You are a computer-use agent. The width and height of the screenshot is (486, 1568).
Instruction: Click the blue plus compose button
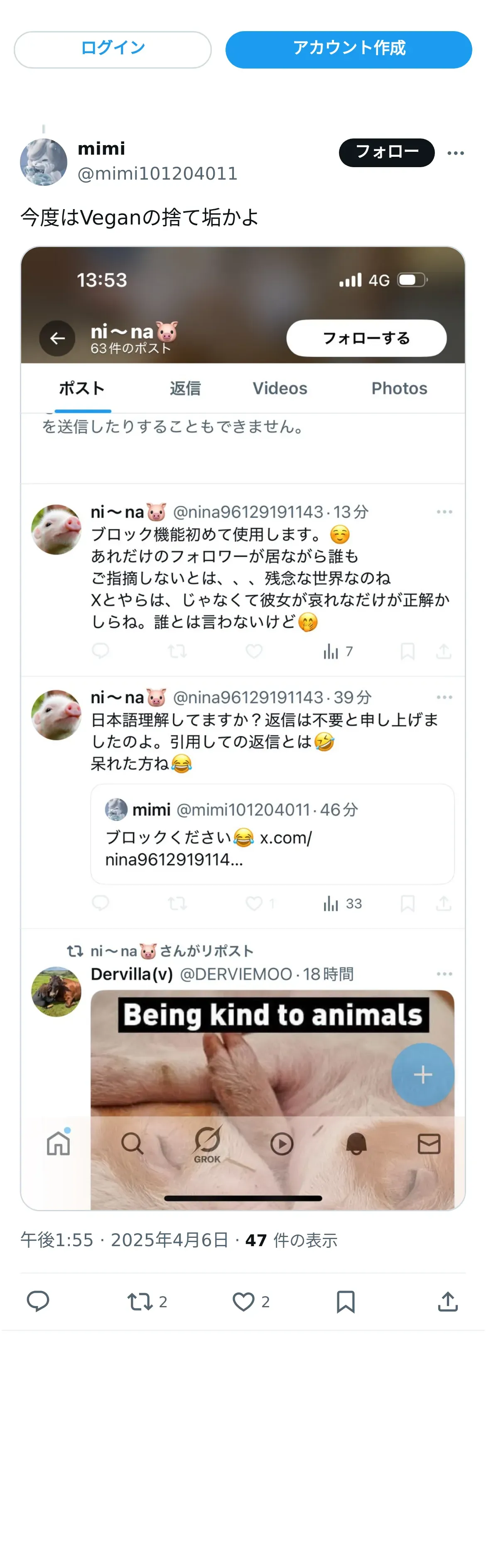(x=423, y=1074)
